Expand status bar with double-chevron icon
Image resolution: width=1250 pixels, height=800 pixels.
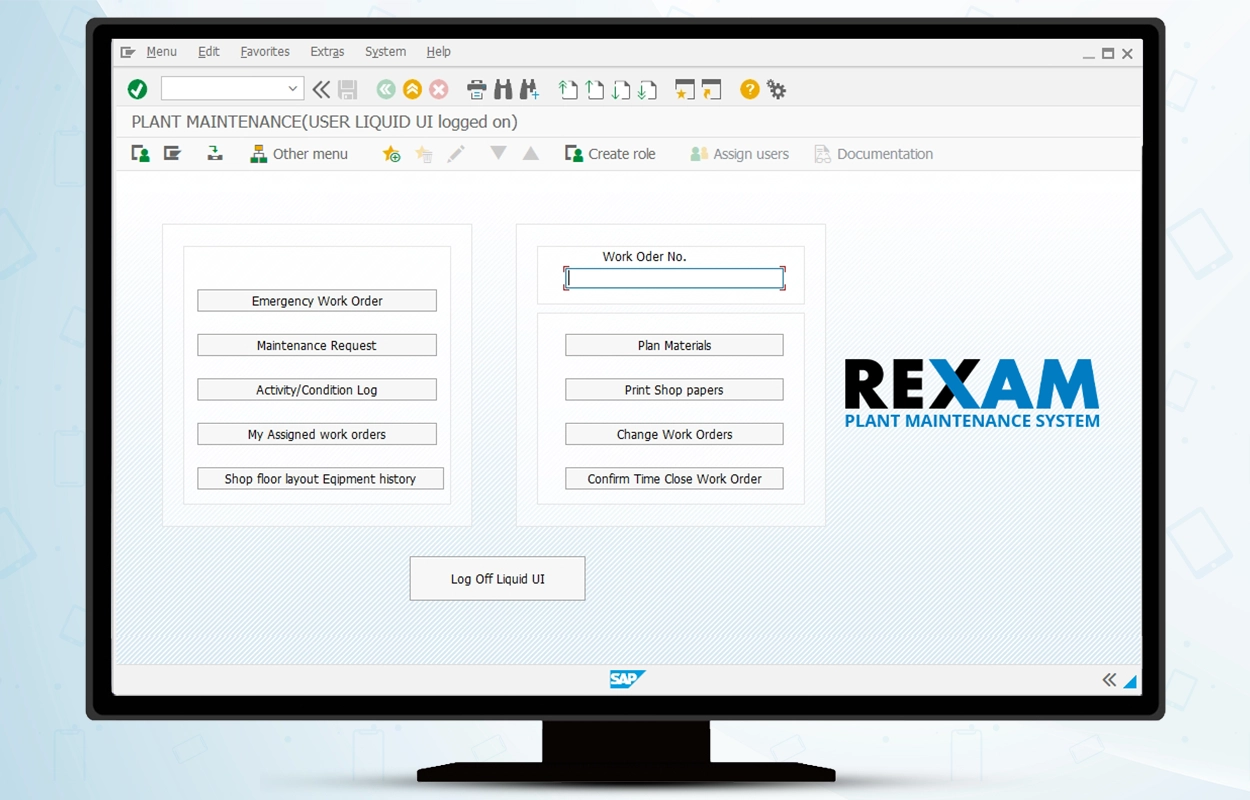(1109, 680)
